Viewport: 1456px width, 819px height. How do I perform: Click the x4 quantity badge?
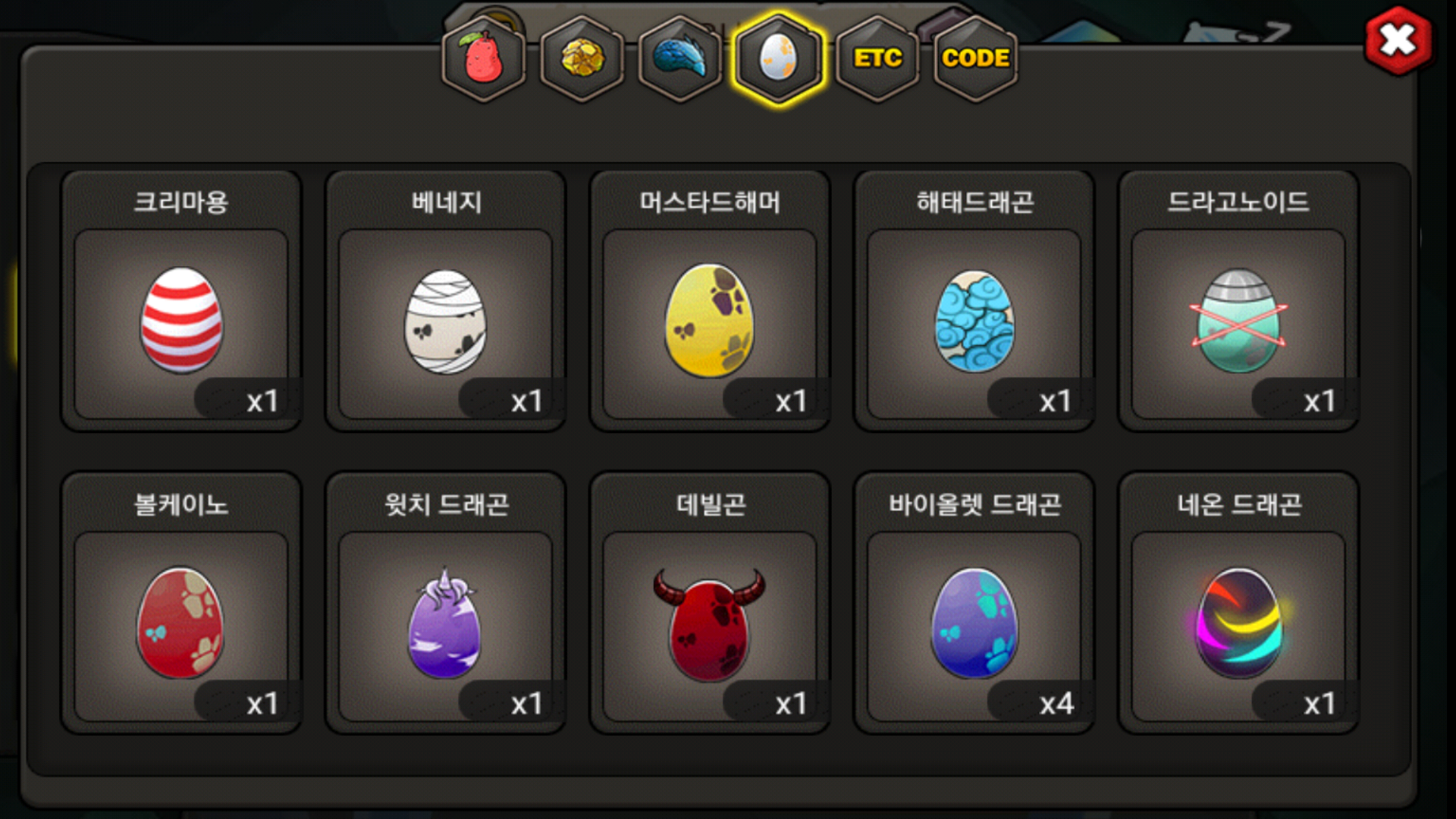pos(1056,704)
